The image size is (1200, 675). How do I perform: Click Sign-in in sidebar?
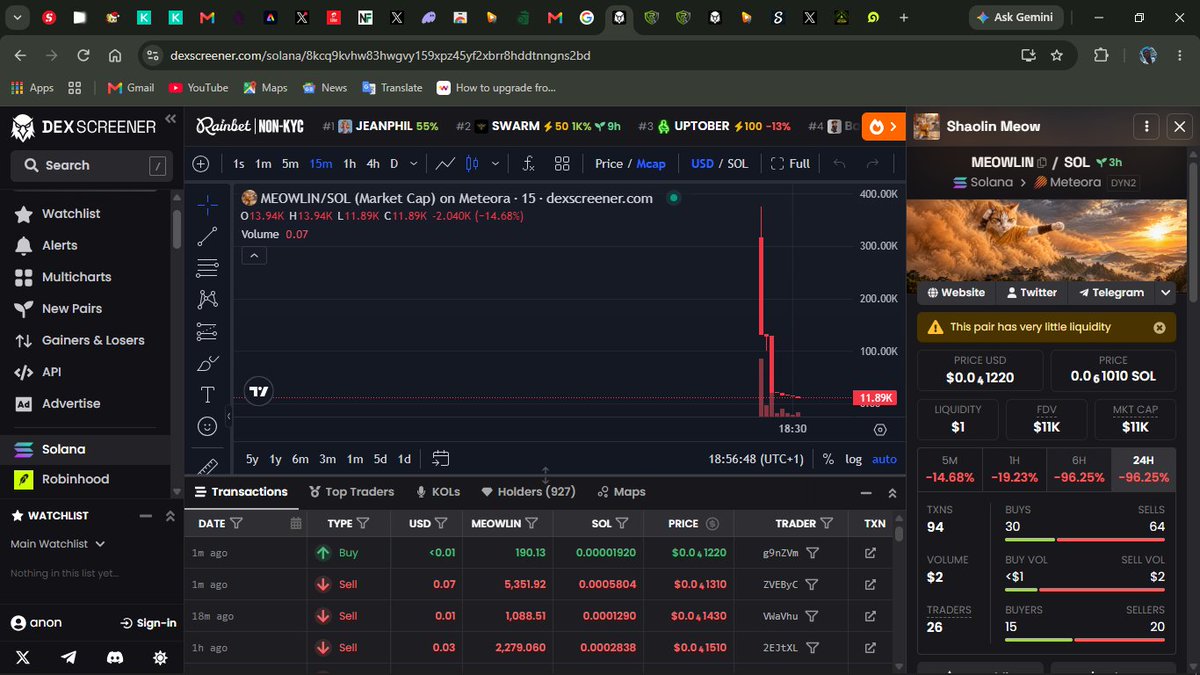[x=148, y=623]
